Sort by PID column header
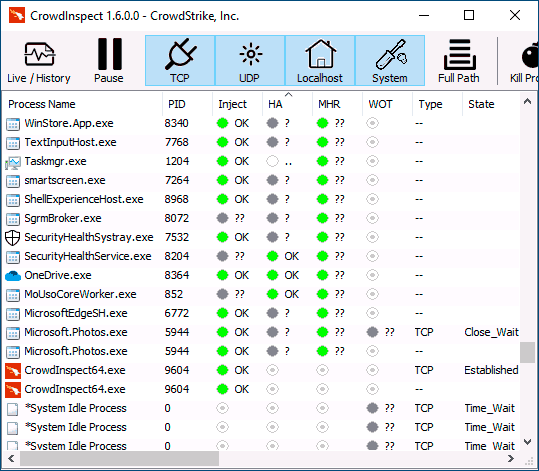The height and width of the screenshot is (471, 539). [187, 104]
